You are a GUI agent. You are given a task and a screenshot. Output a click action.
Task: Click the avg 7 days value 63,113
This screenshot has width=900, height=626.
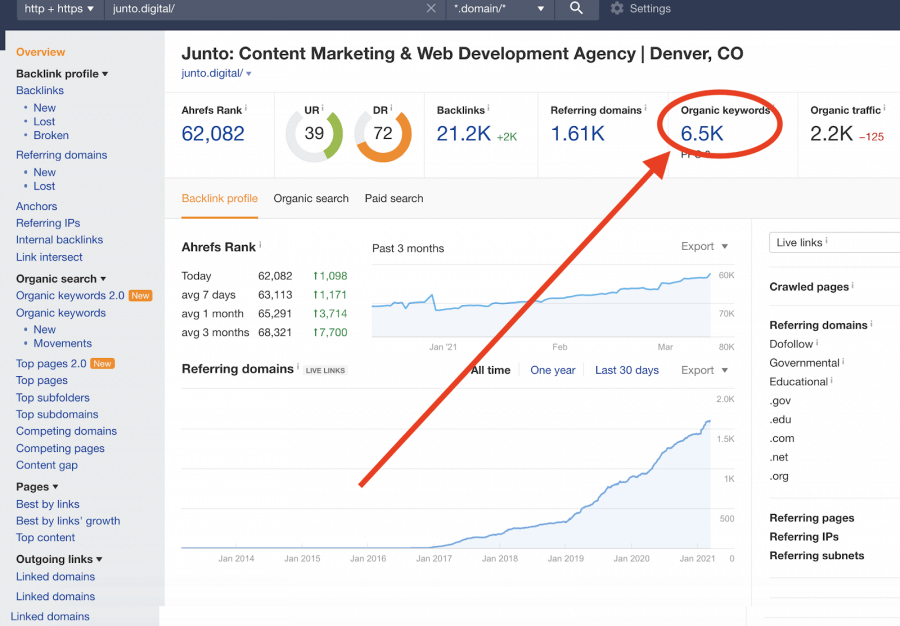click(x=275, y=295)
